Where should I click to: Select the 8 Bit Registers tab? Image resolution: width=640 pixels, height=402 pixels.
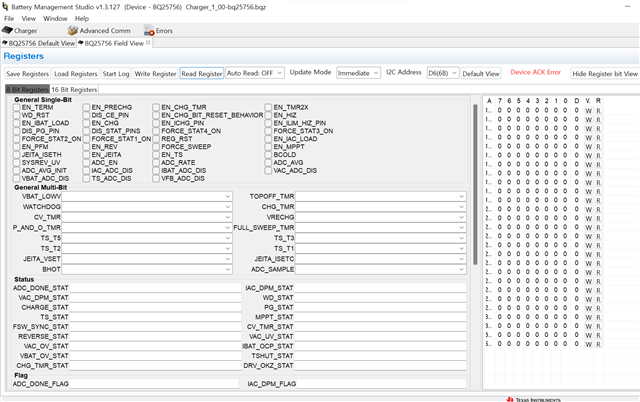point(27,89)
